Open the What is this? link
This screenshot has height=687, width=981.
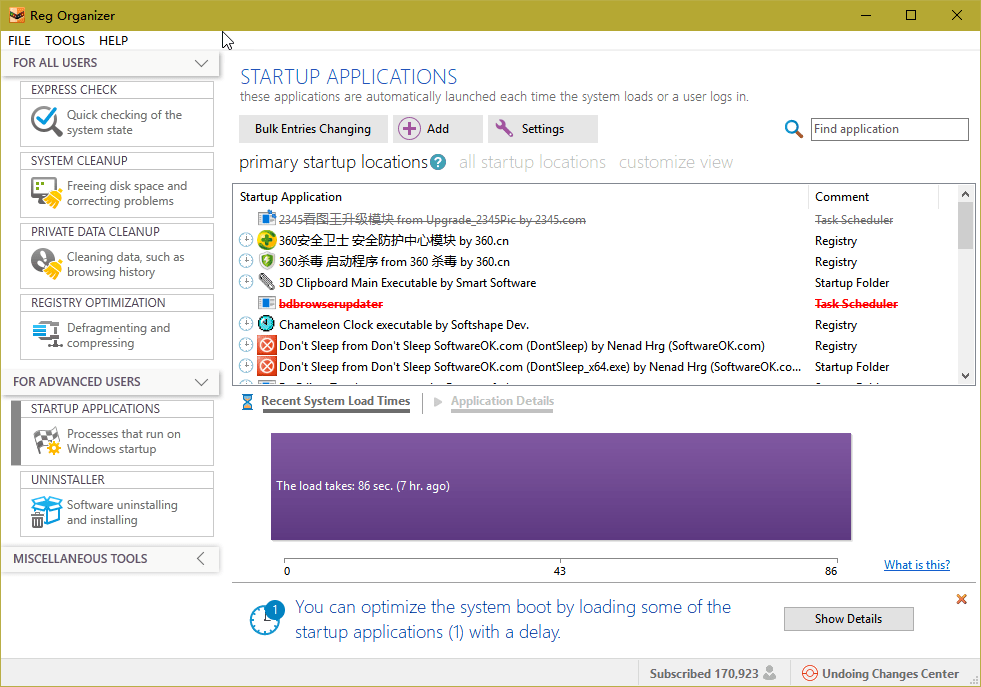pyautogui.click(x=916, y=565)
